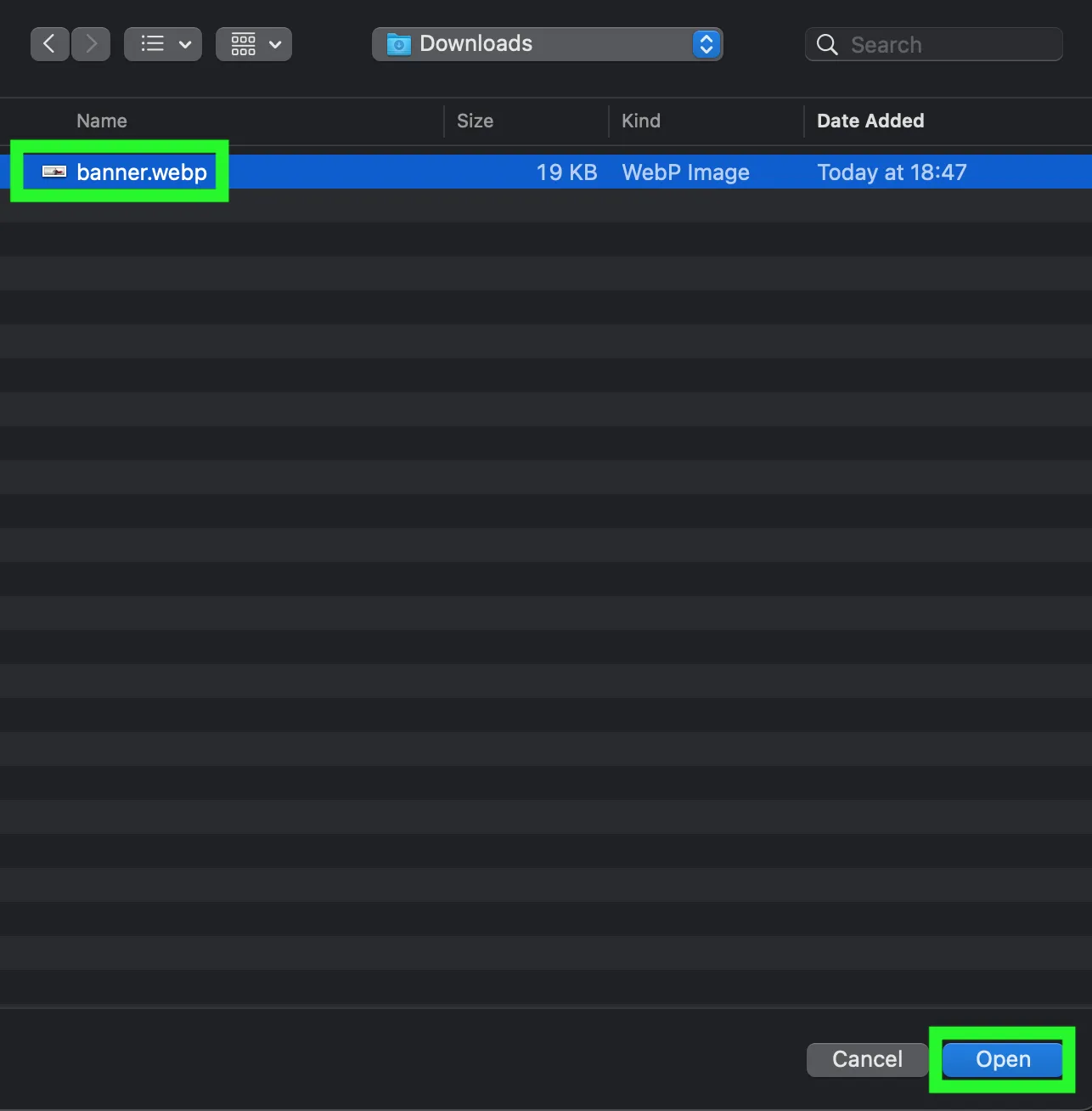Click the Size column header
The image size is (1092, 1111).
tap(475, 121)
